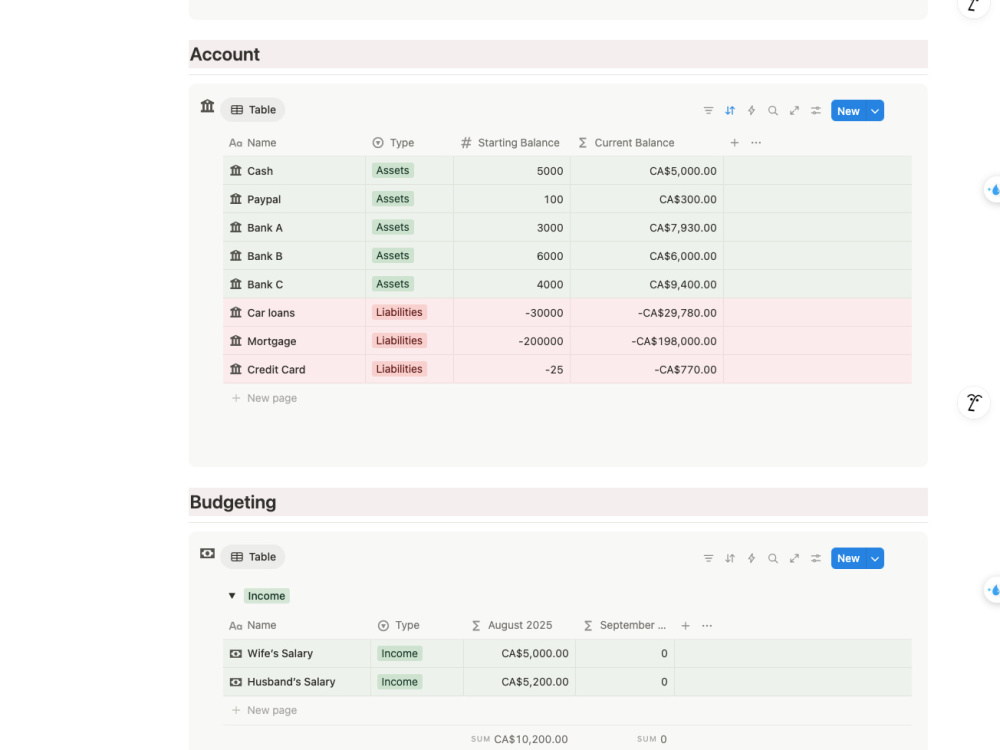The width and height of the screenshot is (1000, 750).
Task: Click the Liabilities tag on Mortgage row
Action: [x=399, y=341]
